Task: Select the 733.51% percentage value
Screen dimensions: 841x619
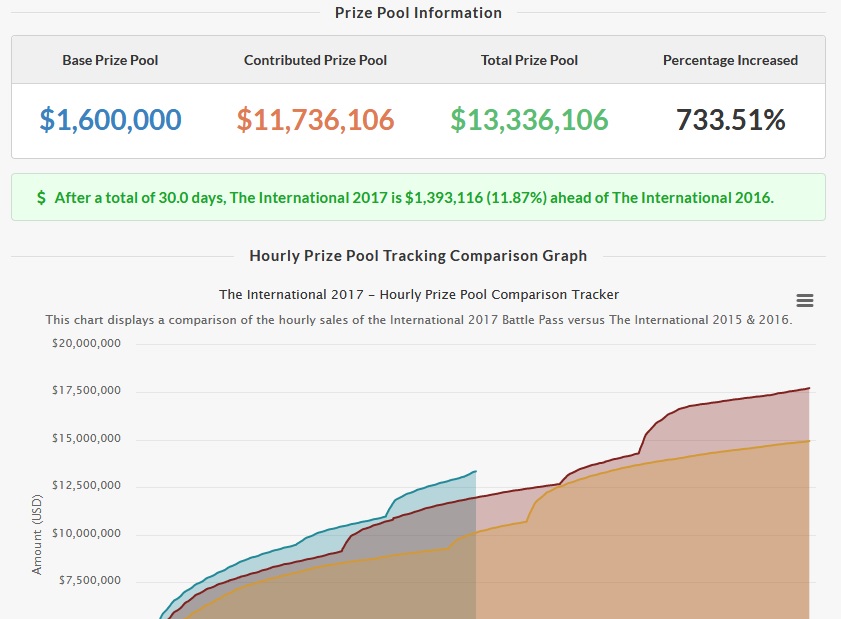Action: (x=731, y=120)
